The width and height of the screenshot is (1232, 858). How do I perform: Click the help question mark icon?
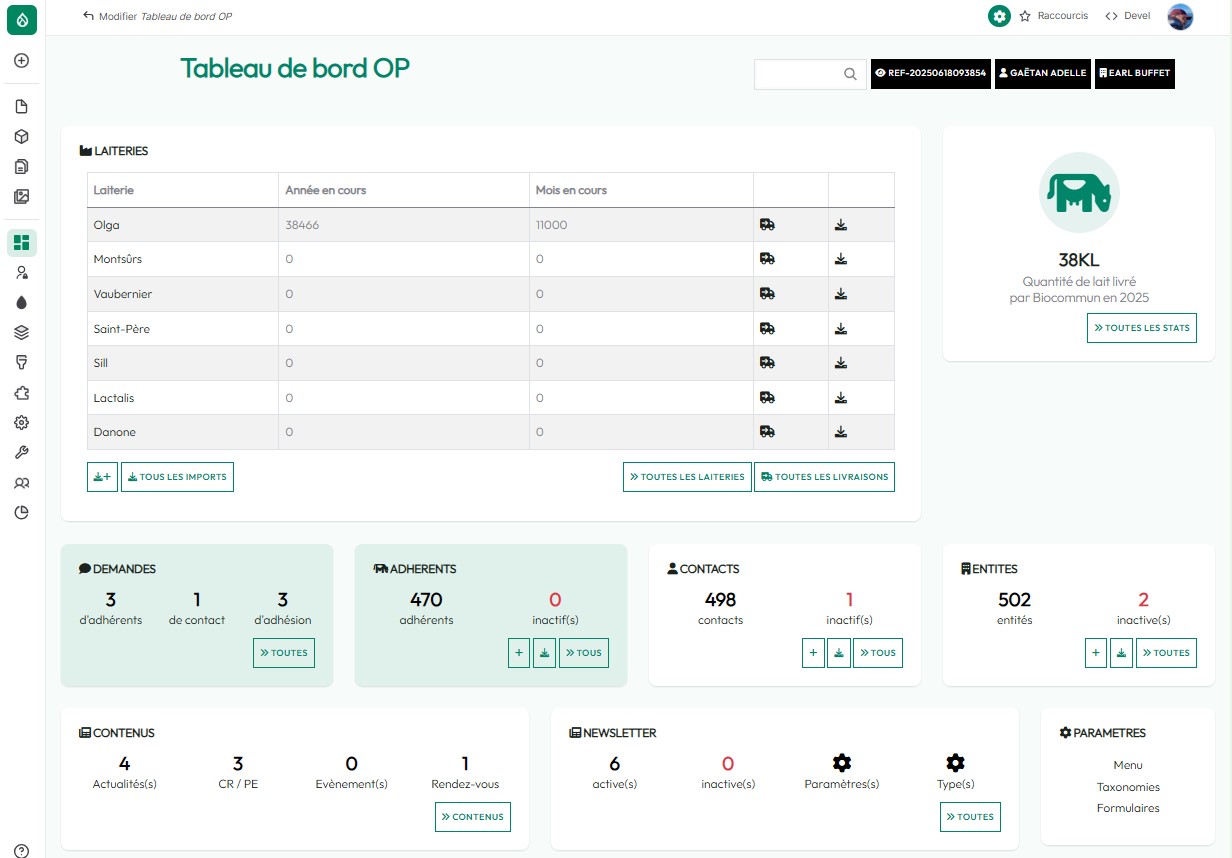22,851
